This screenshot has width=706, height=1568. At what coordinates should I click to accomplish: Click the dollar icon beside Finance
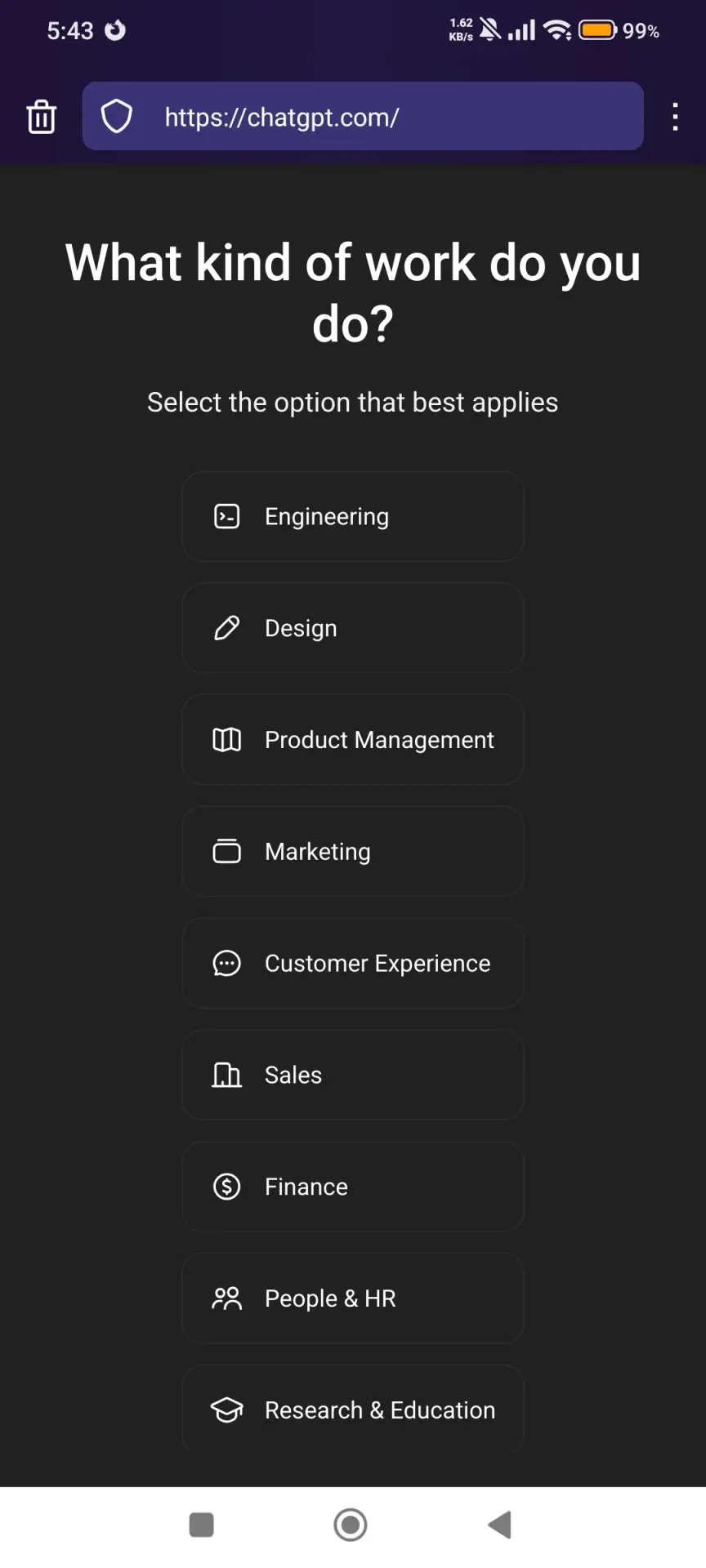pyautogui.click(x=226, y=1187)
